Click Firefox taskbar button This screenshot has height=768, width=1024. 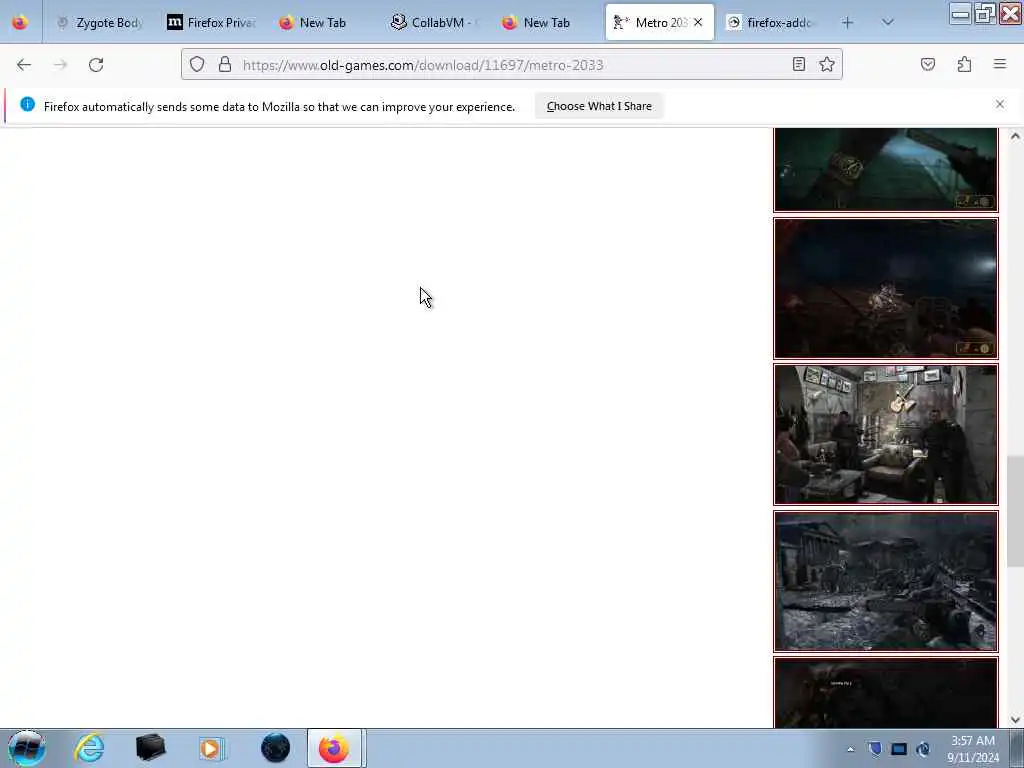334,748
